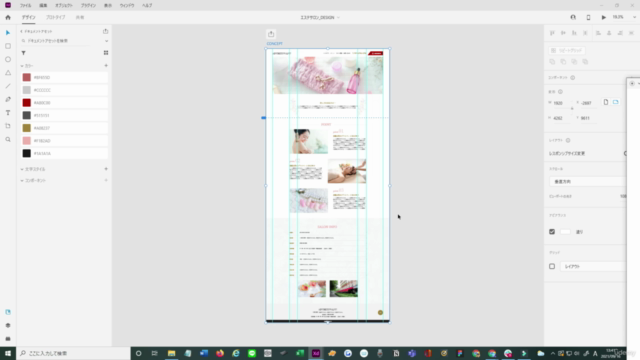
Task: Open the asset search options chevron
Action: coord(106,41)
